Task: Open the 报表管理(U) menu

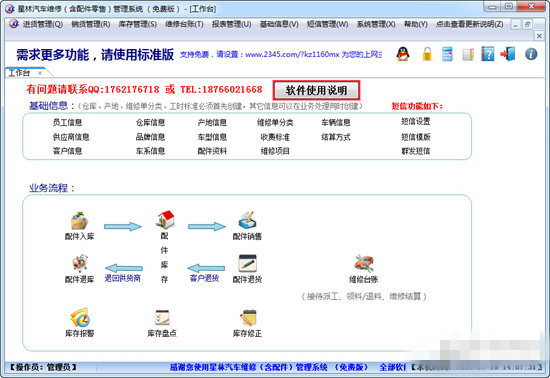Action: pos(232,24)
